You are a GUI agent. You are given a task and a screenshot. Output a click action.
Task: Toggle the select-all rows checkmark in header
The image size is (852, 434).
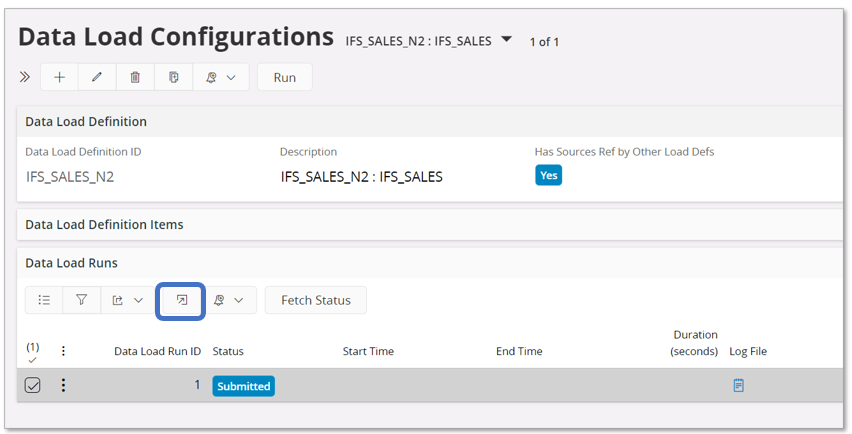[32, 358]
